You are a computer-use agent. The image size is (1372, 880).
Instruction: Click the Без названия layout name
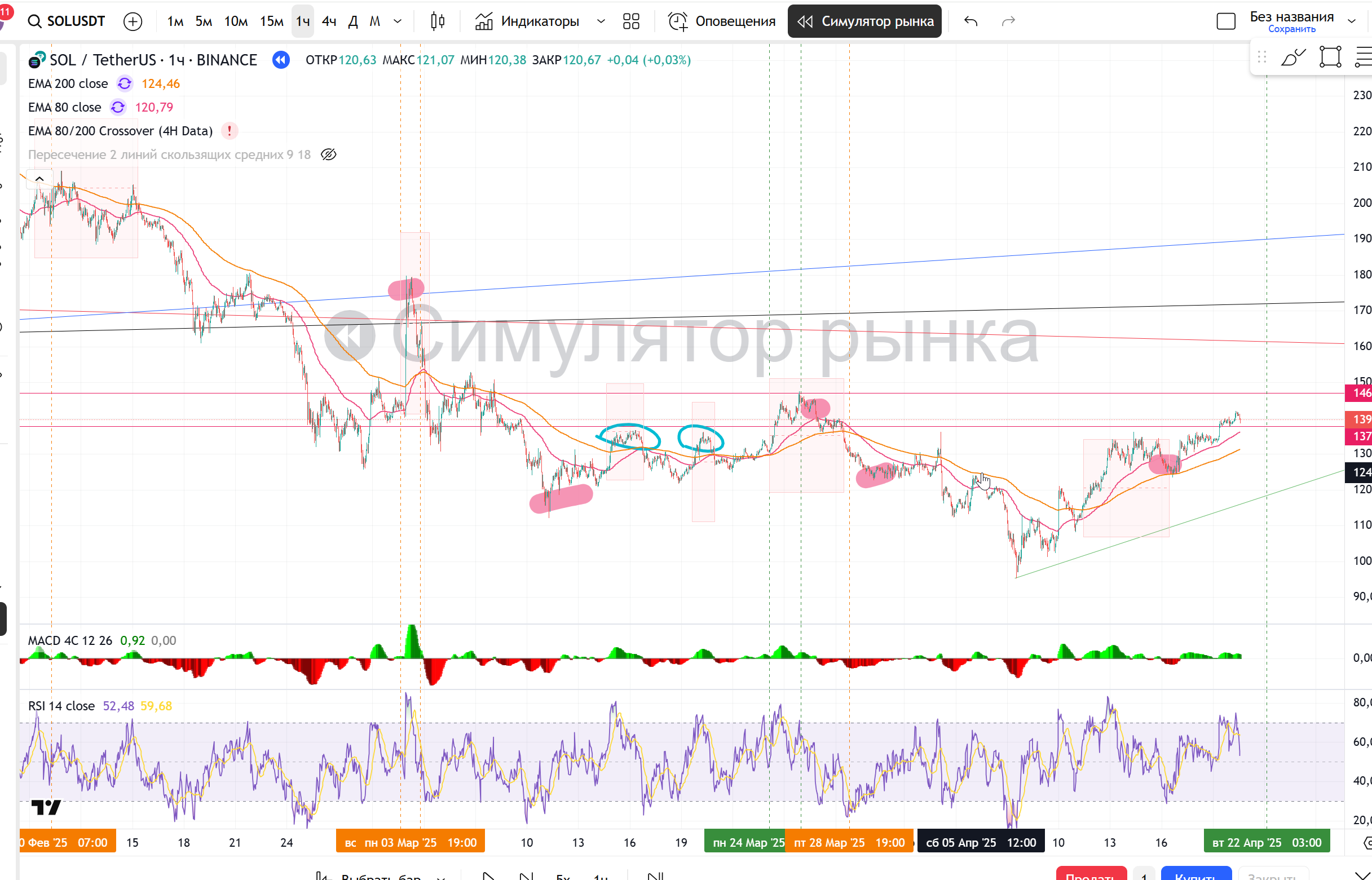[1291, 16]
